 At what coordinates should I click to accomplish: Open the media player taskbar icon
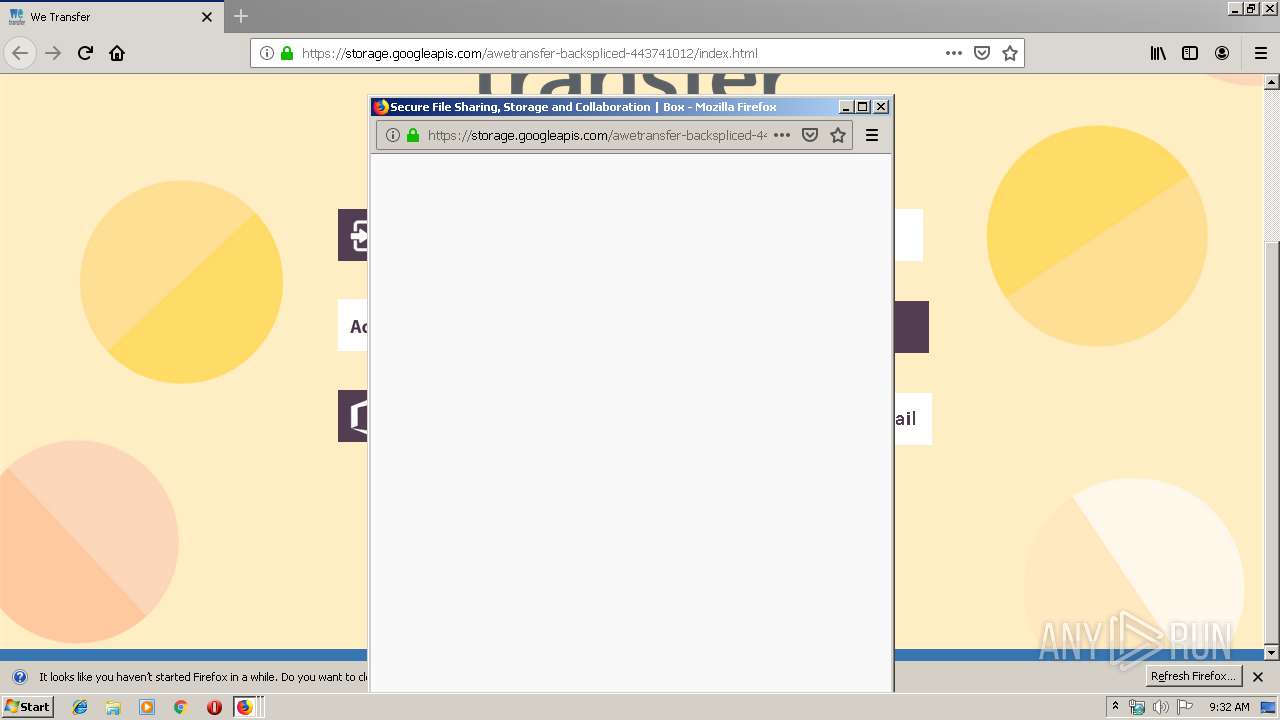pos(147,707)
